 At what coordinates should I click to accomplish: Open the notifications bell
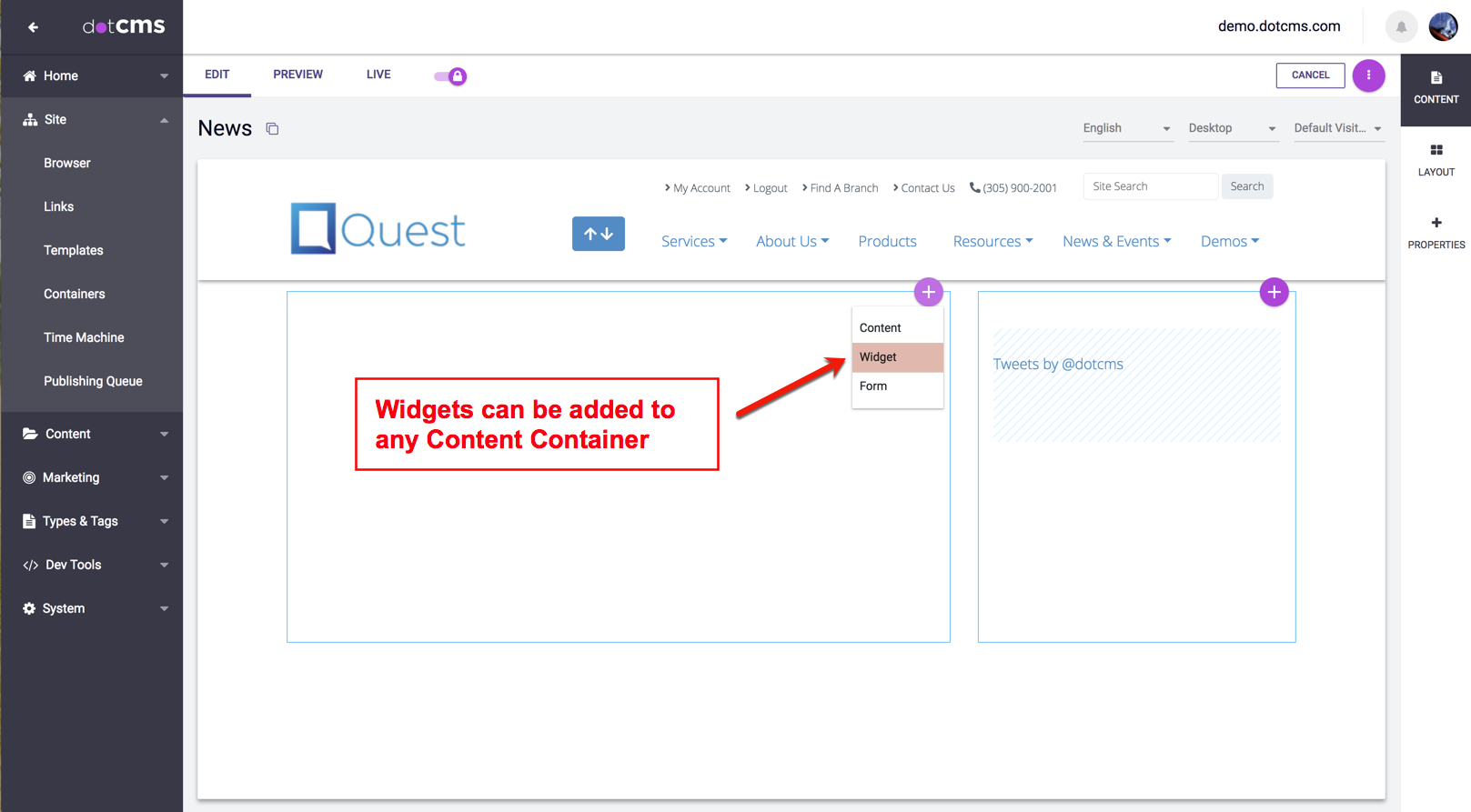pos(1401,27)
